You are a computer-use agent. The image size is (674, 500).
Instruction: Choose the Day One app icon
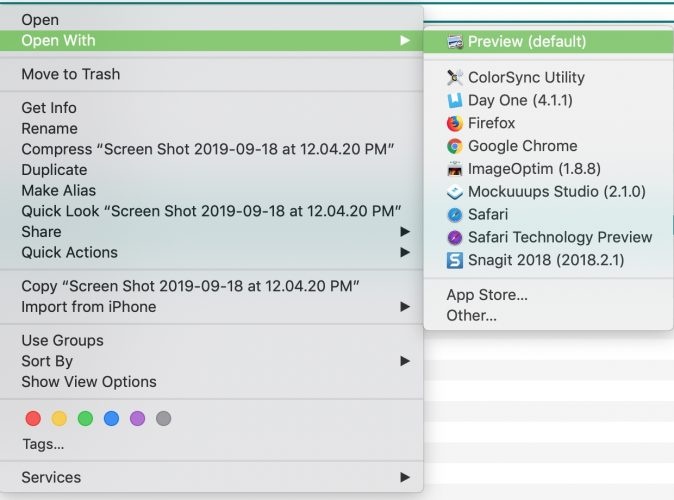(455, 100)
